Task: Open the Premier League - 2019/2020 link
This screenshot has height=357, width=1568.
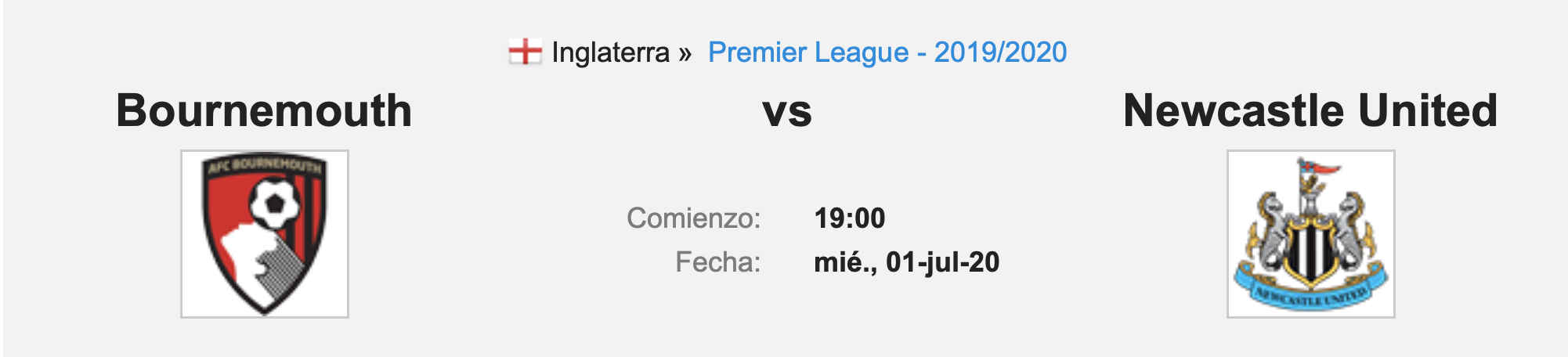Action: [x=887, y=52]
